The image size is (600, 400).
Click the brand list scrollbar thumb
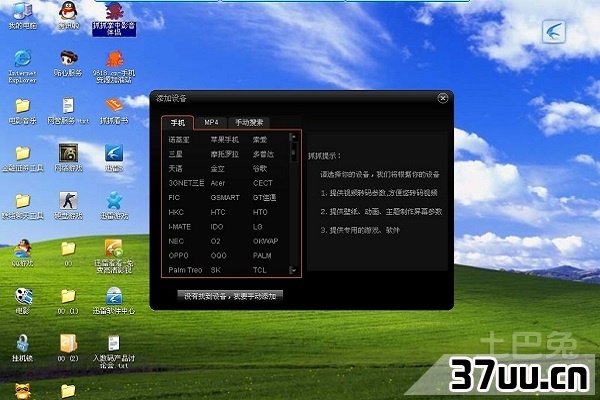coord(293,151)
